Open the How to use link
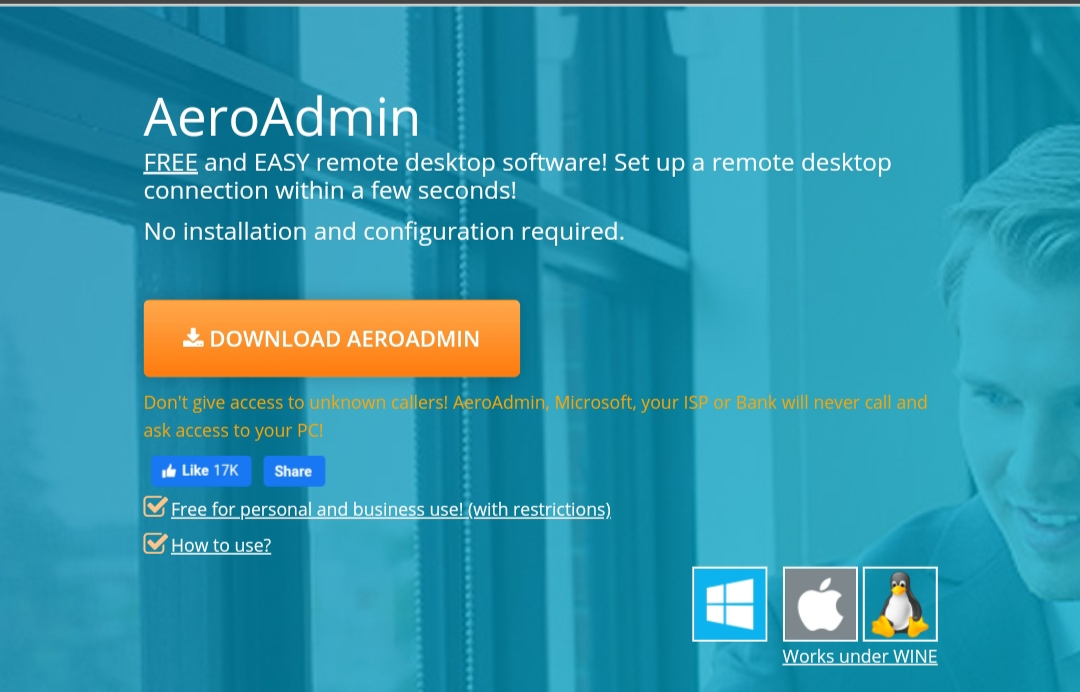Viewport: 1080px width, 692px height. pyautogui.click(x=220, y=545)
